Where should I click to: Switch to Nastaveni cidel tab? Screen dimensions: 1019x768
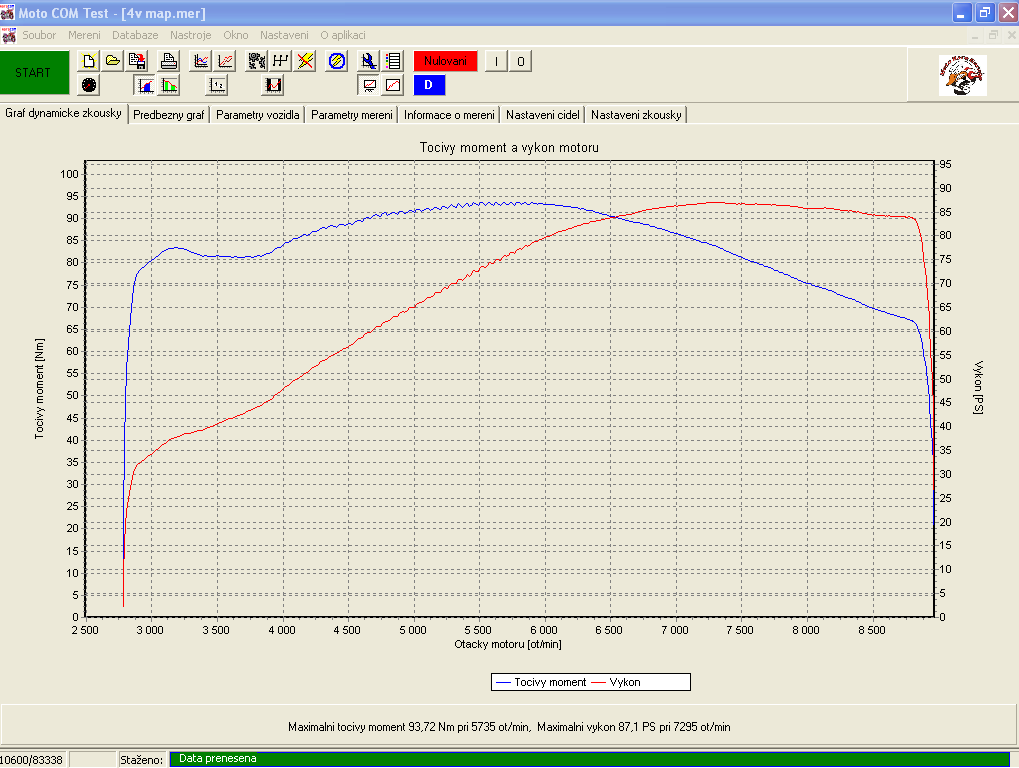coord(543,115)
